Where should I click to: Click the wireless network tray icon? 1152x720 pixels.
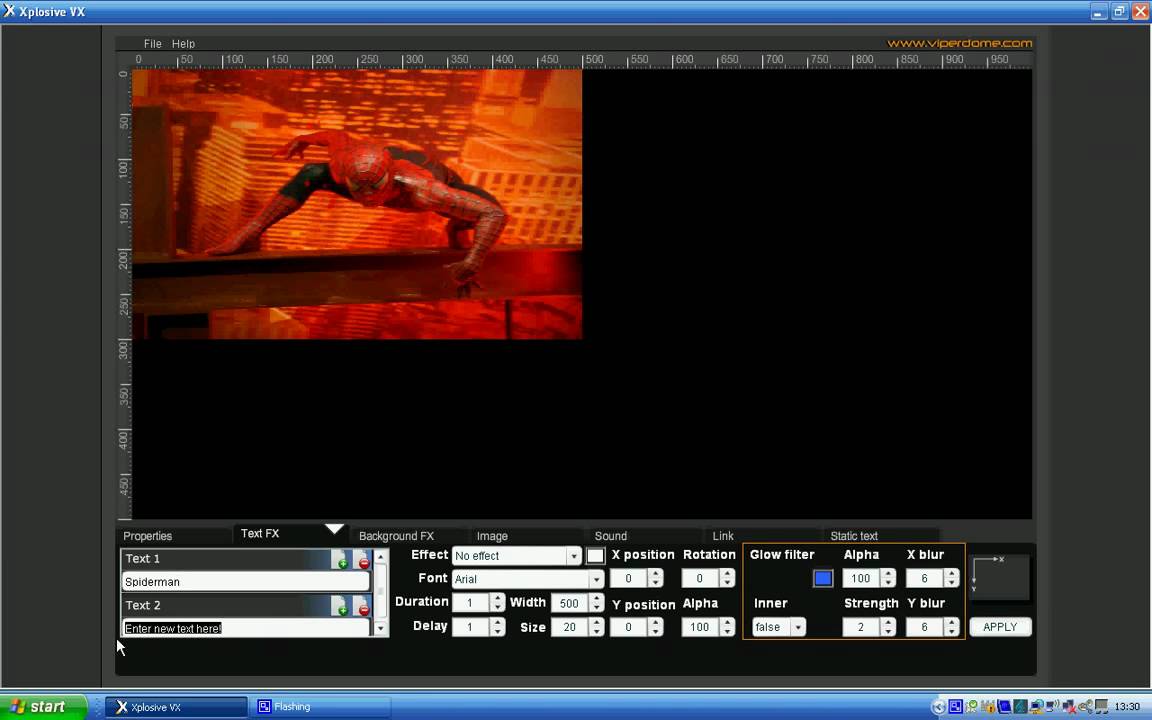[1053, 707]
